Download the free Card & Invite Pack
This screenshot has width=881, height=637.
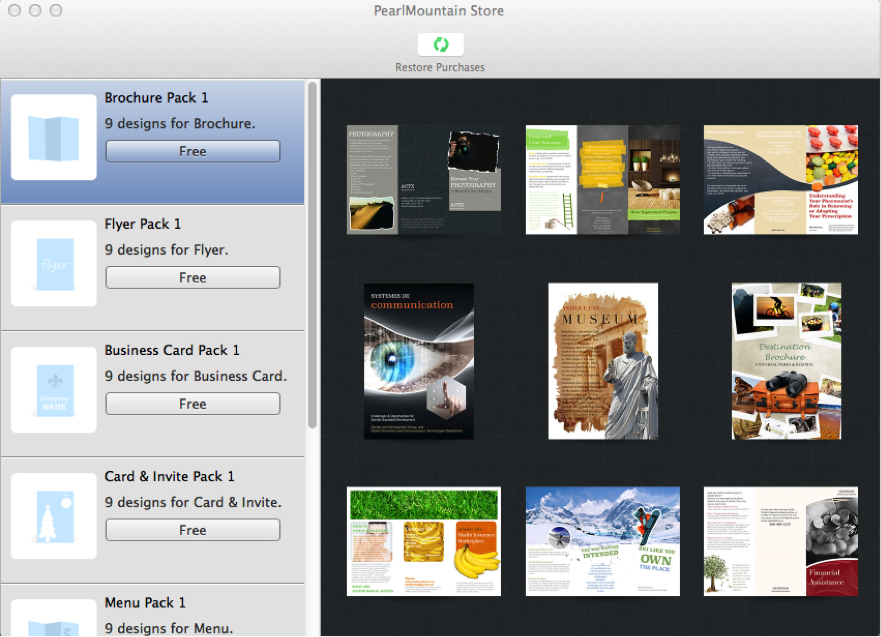click(x=192, y=530)
